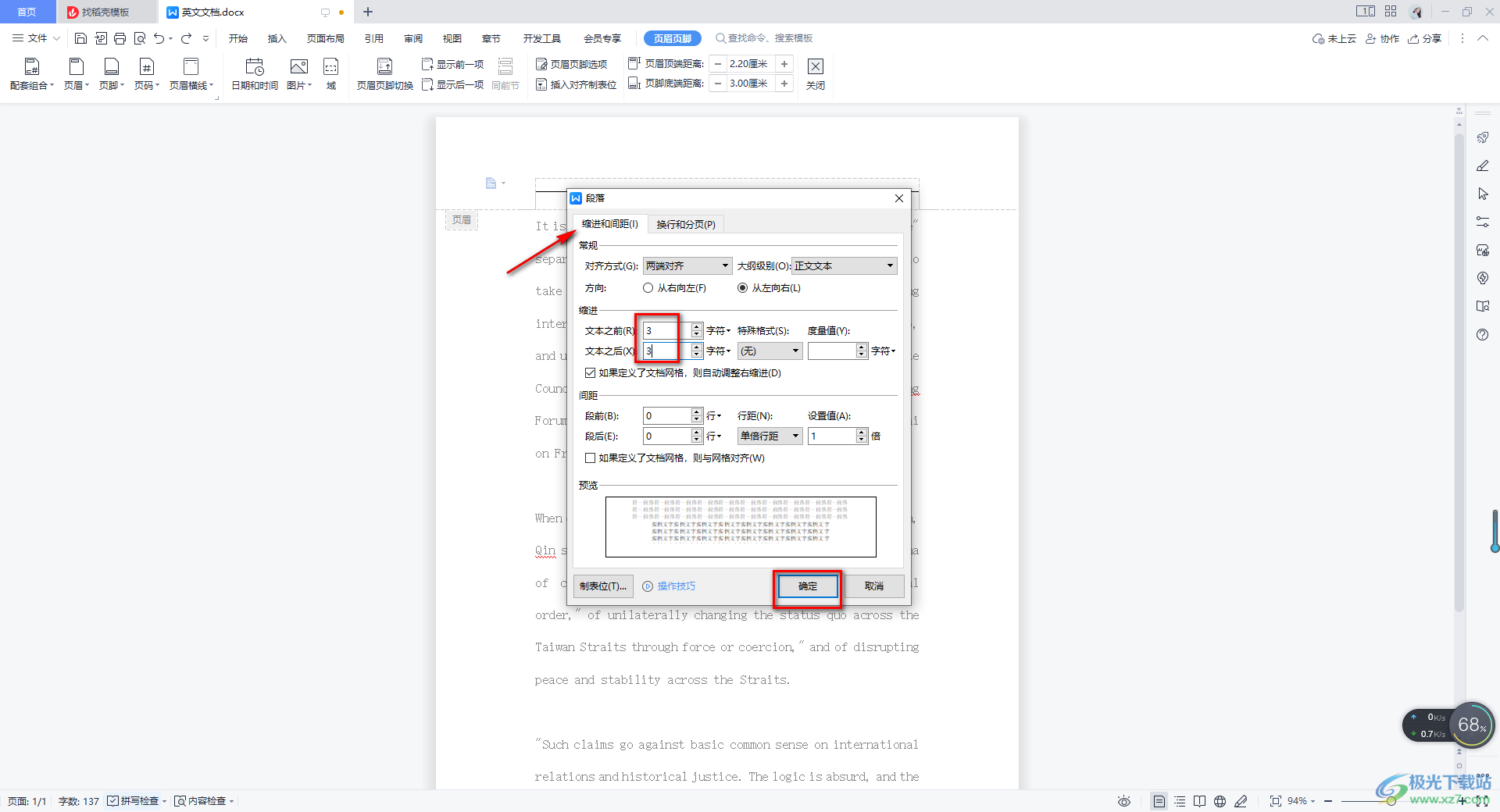This screenshot has width=1500, height=812.
Task: Click the zoom slider handle in status bar
Action: (1391, 801)
